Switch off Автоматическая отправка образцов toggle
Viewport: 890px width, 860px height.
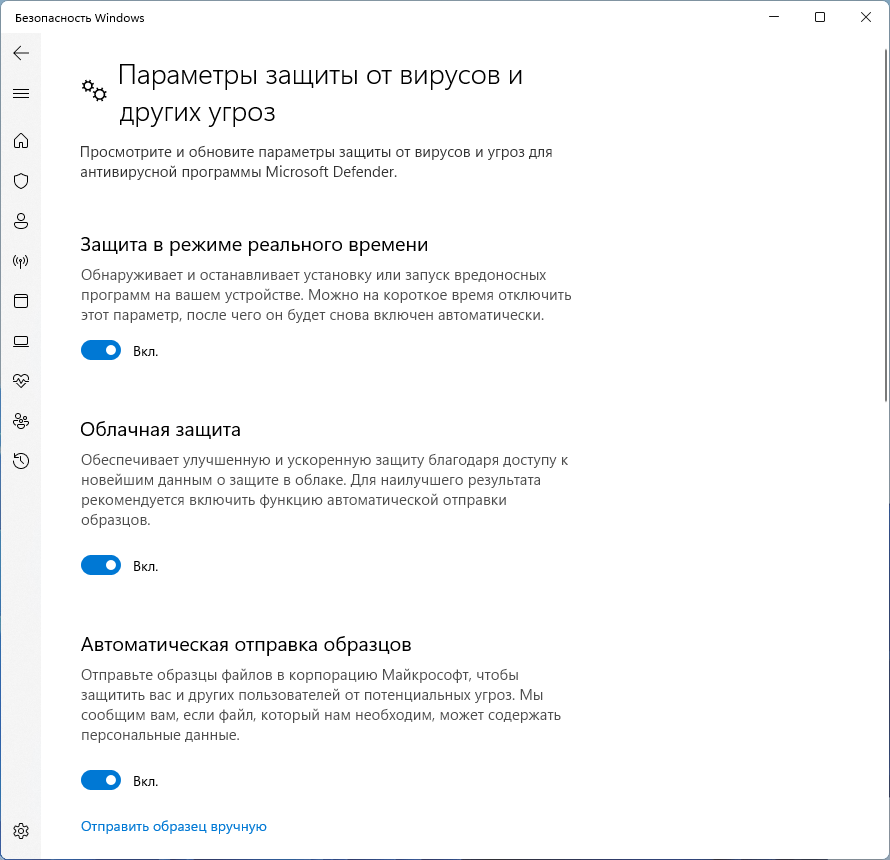click(101, 781)
